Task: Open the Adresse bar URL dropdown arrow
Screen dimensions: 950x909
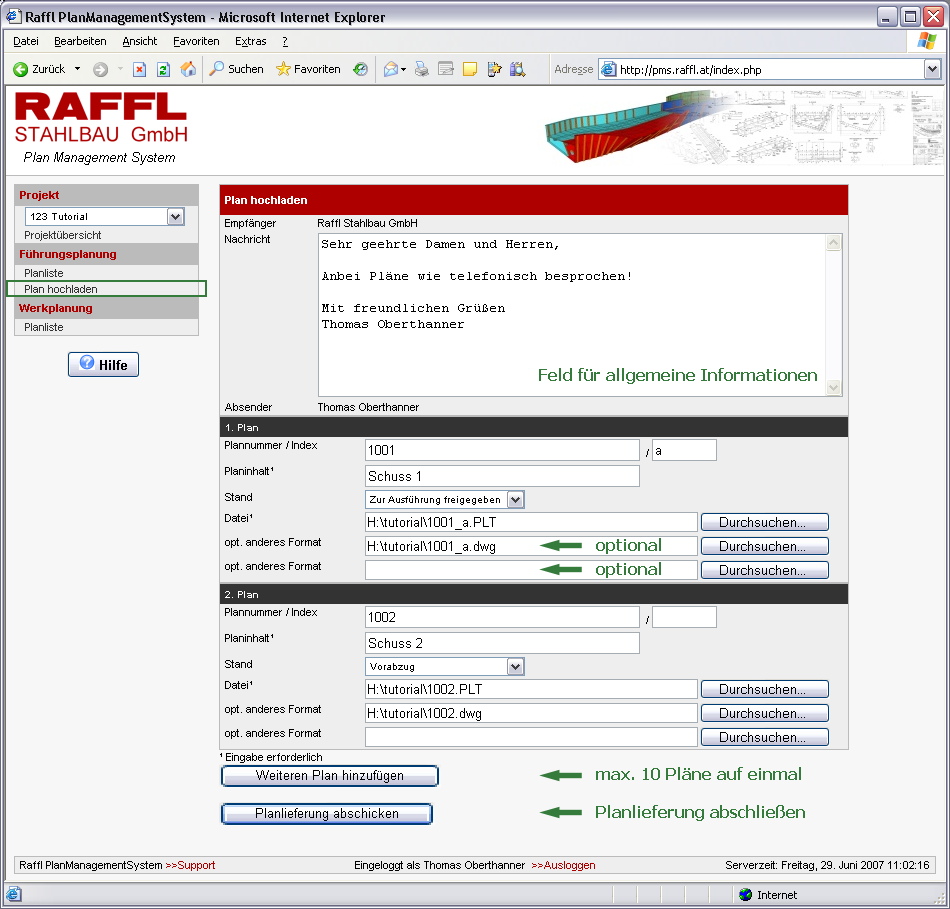Action: [x=932, y=69]
